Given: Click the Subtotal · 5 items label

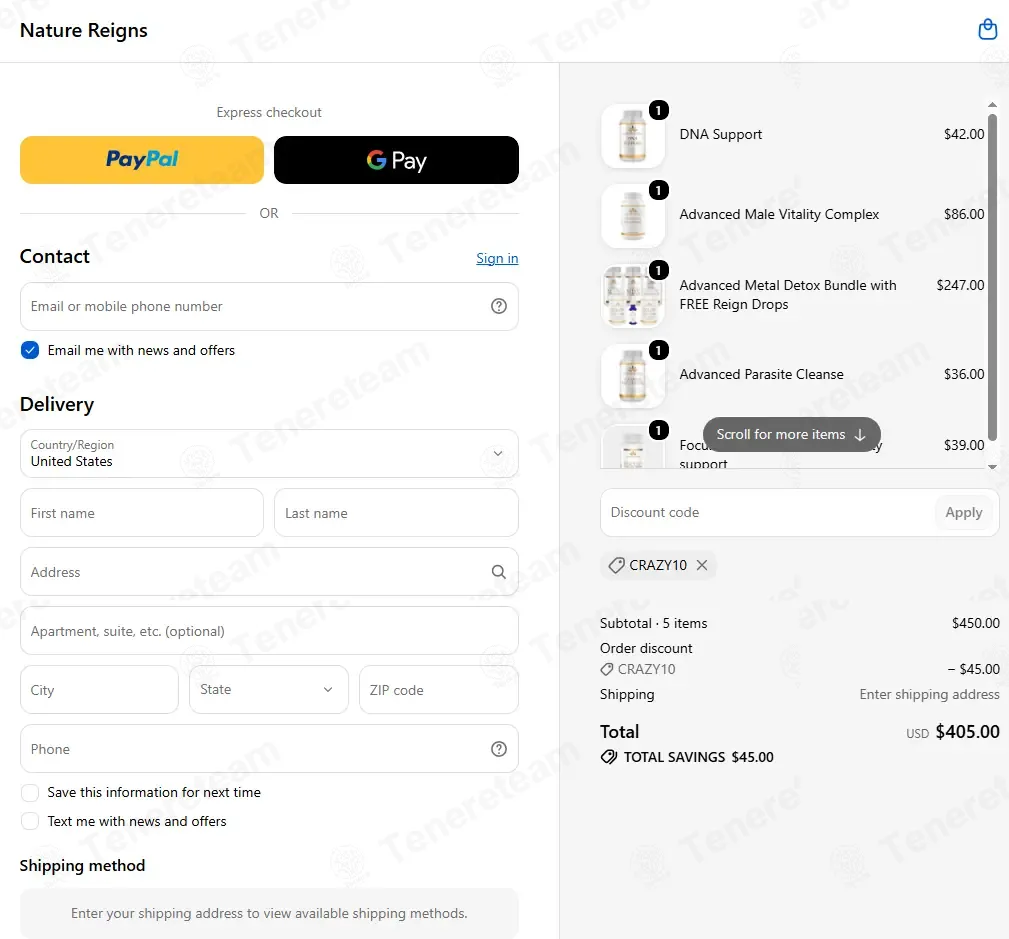Looking at the screenshot, I should [x=653, y=623].
